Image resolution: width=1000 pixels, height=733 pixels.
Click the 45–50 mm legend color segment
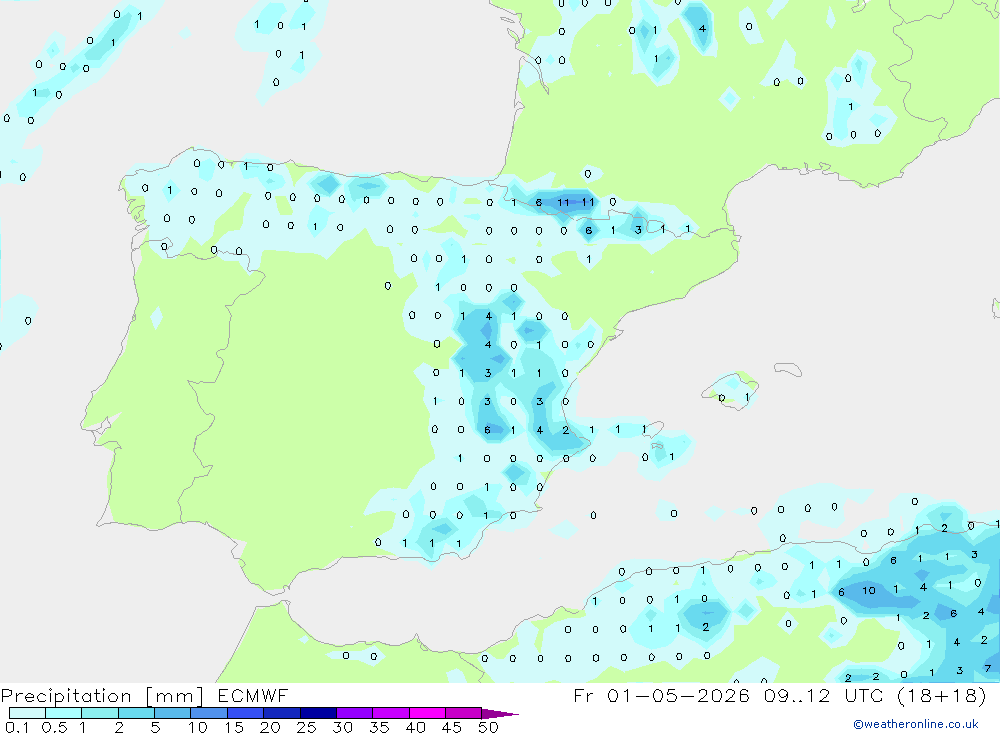(x=463, y=713)
